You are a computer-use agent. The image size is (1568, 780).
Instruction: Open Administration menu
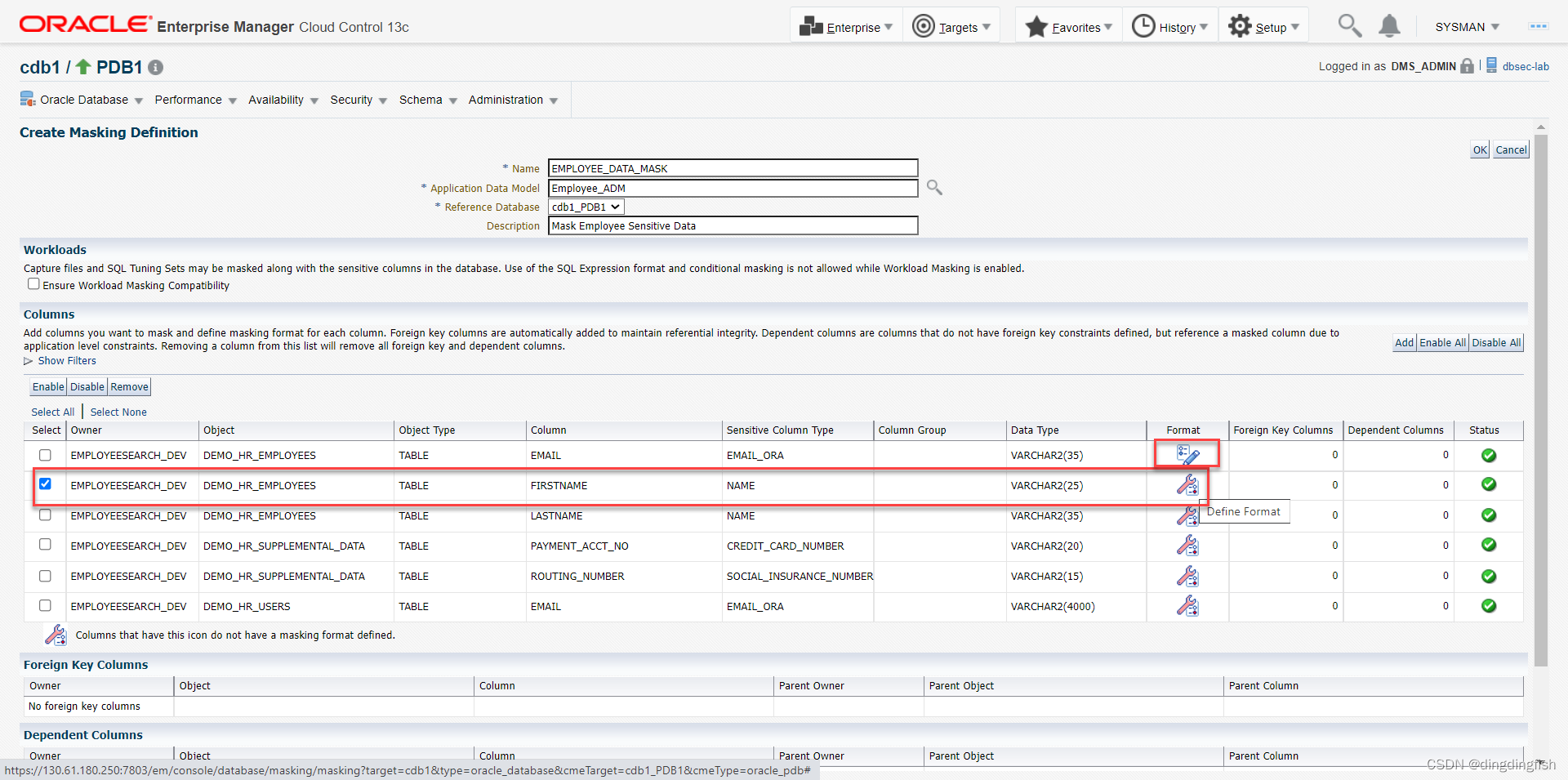[x=513, y=100]
